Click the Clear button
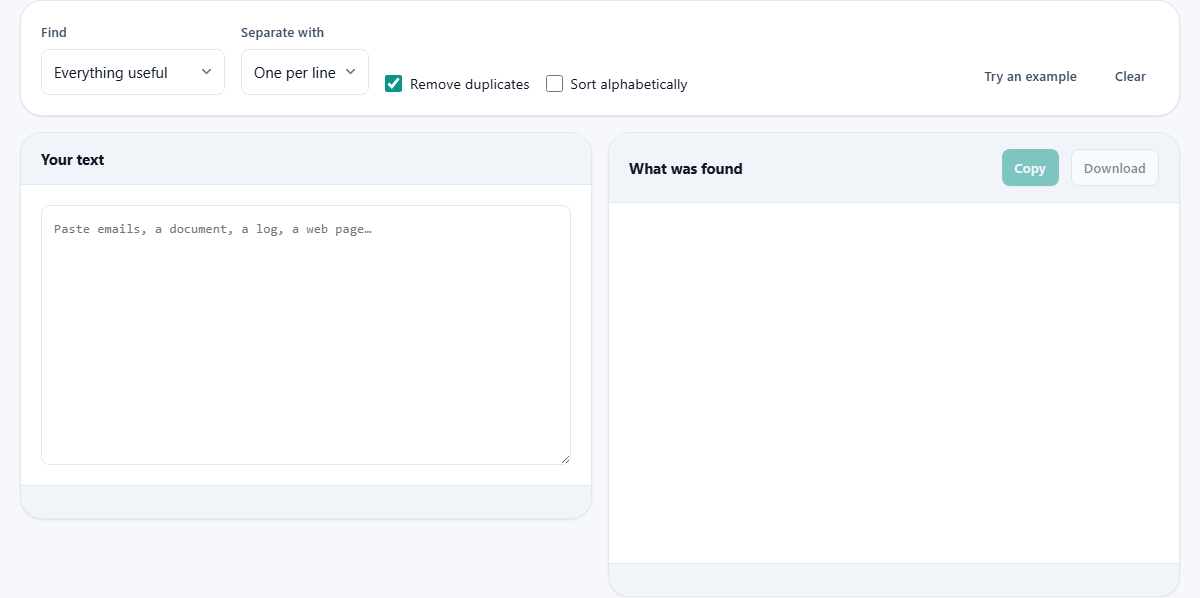 1130,76
